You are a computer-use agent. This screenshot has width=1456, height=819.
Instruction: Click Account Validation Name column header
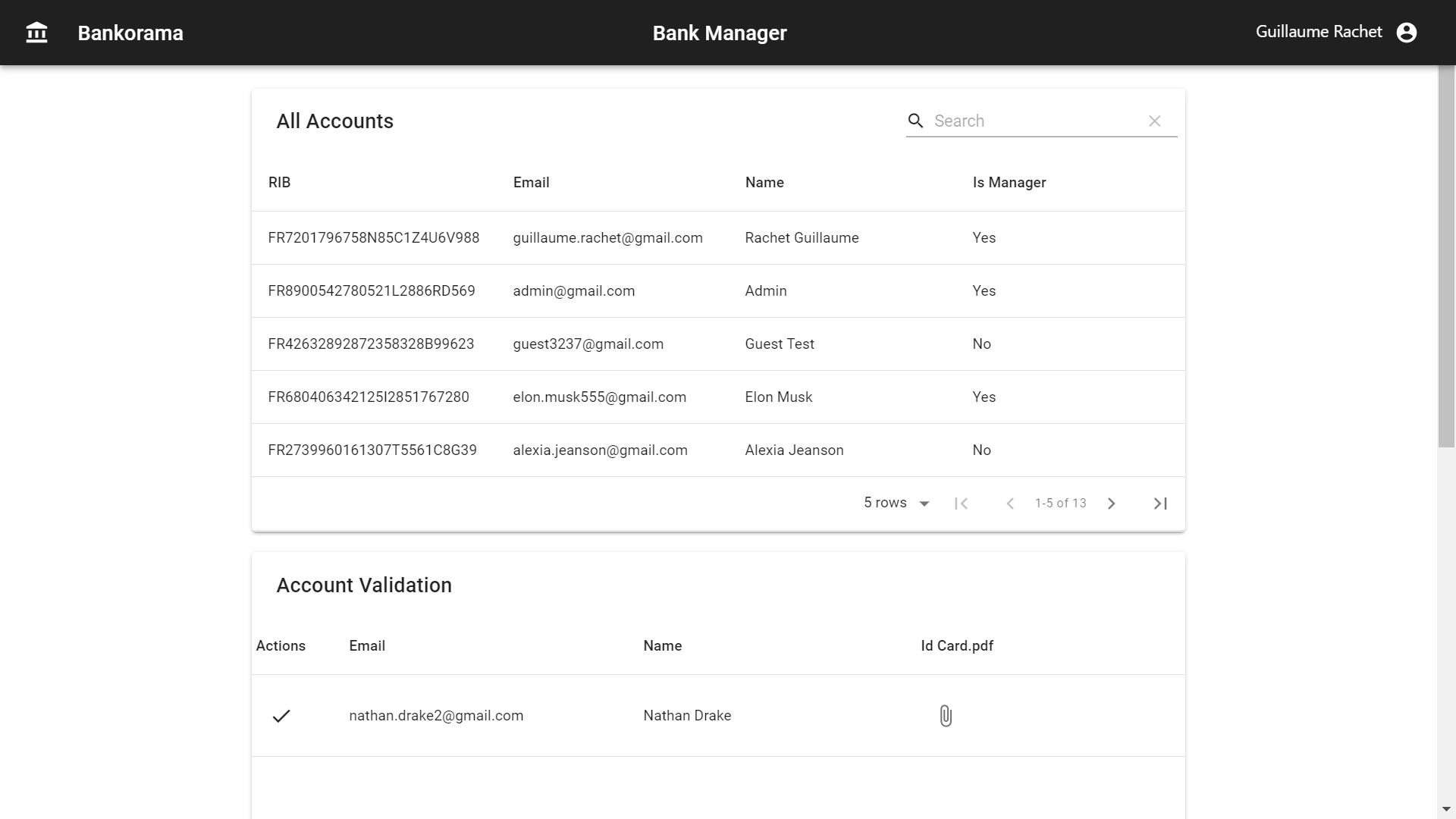pos(662,645)
